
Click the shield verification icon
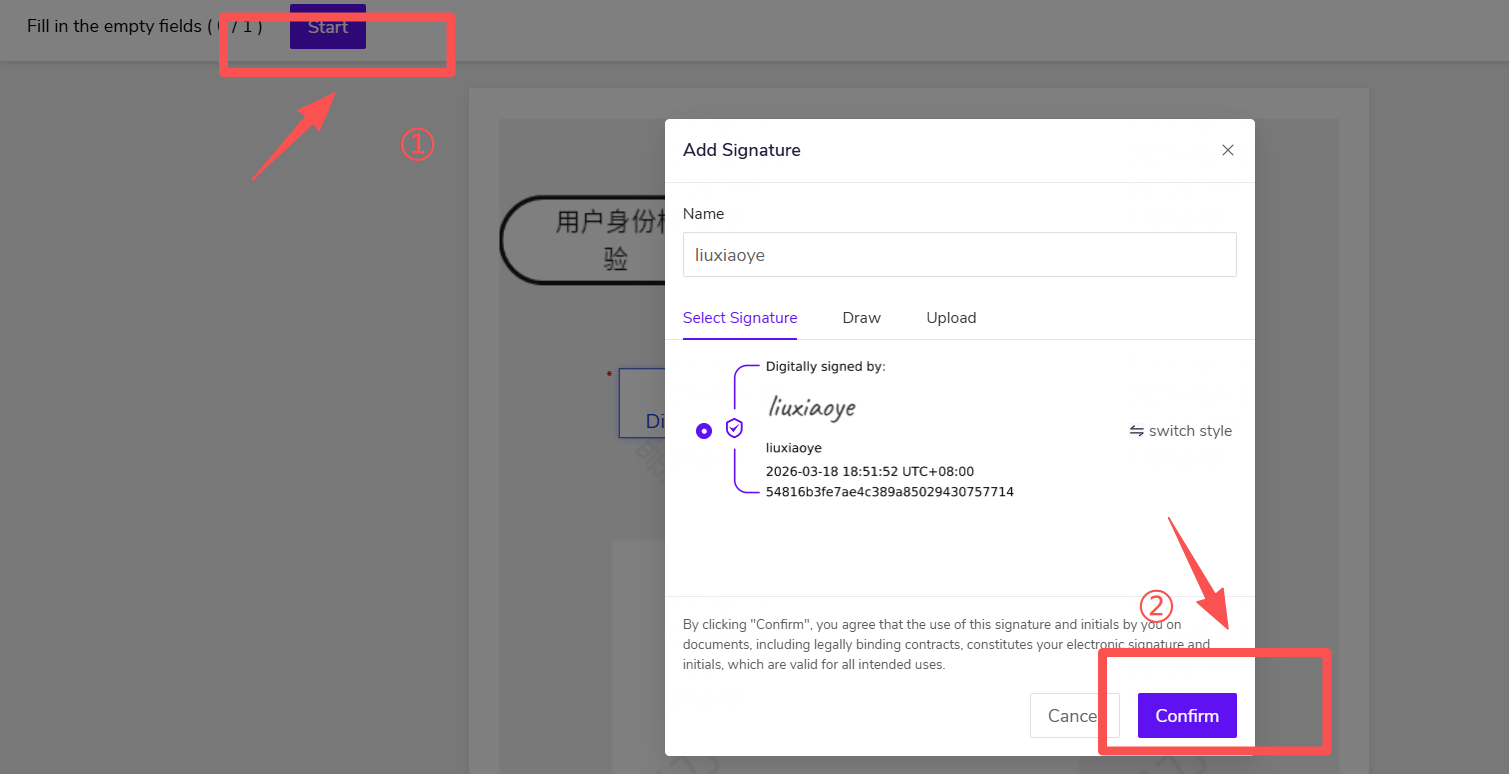click(734, 428)
